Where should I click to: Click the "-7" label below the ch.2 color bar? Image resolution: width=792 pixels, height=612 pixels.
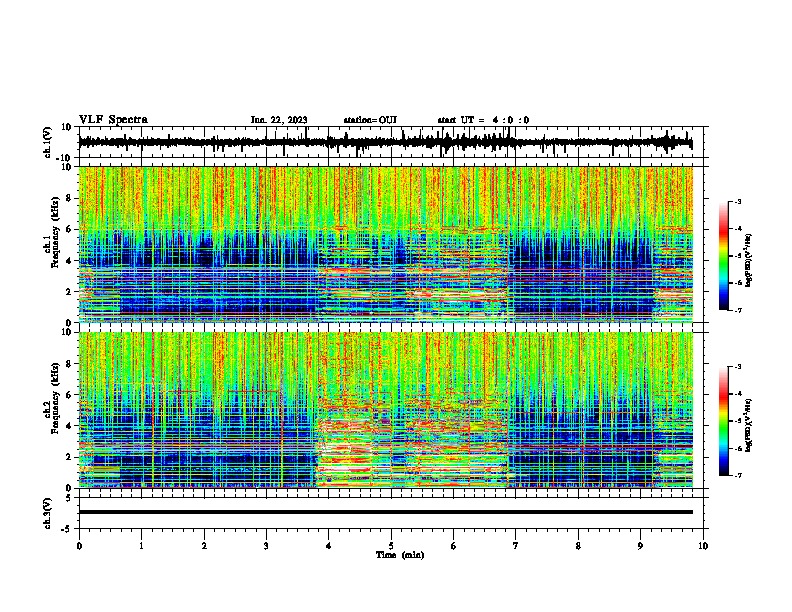pyautogui.click(x=737, y=475)
